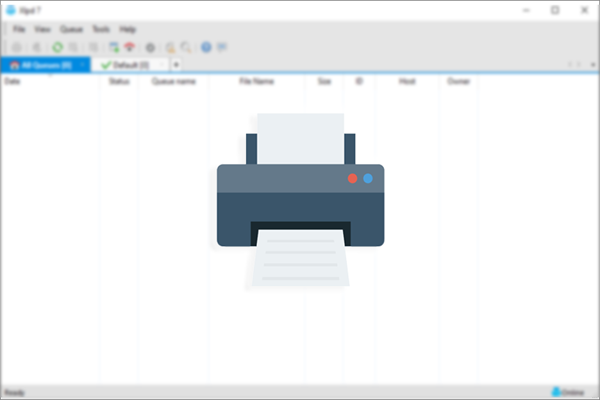Sort the list by Date column header
600x400 pixels.
click(x=13, y=81)
